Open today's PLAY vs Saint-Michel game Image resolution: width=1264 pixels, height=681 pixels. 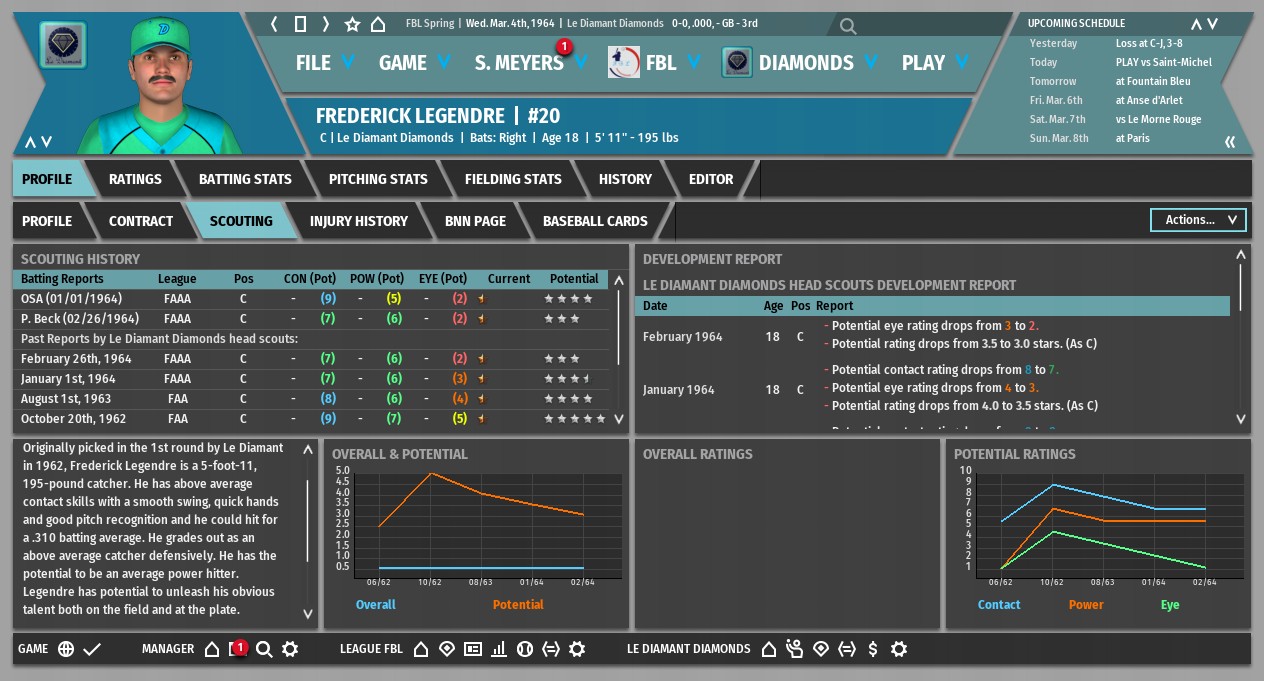coord(1164,62)
